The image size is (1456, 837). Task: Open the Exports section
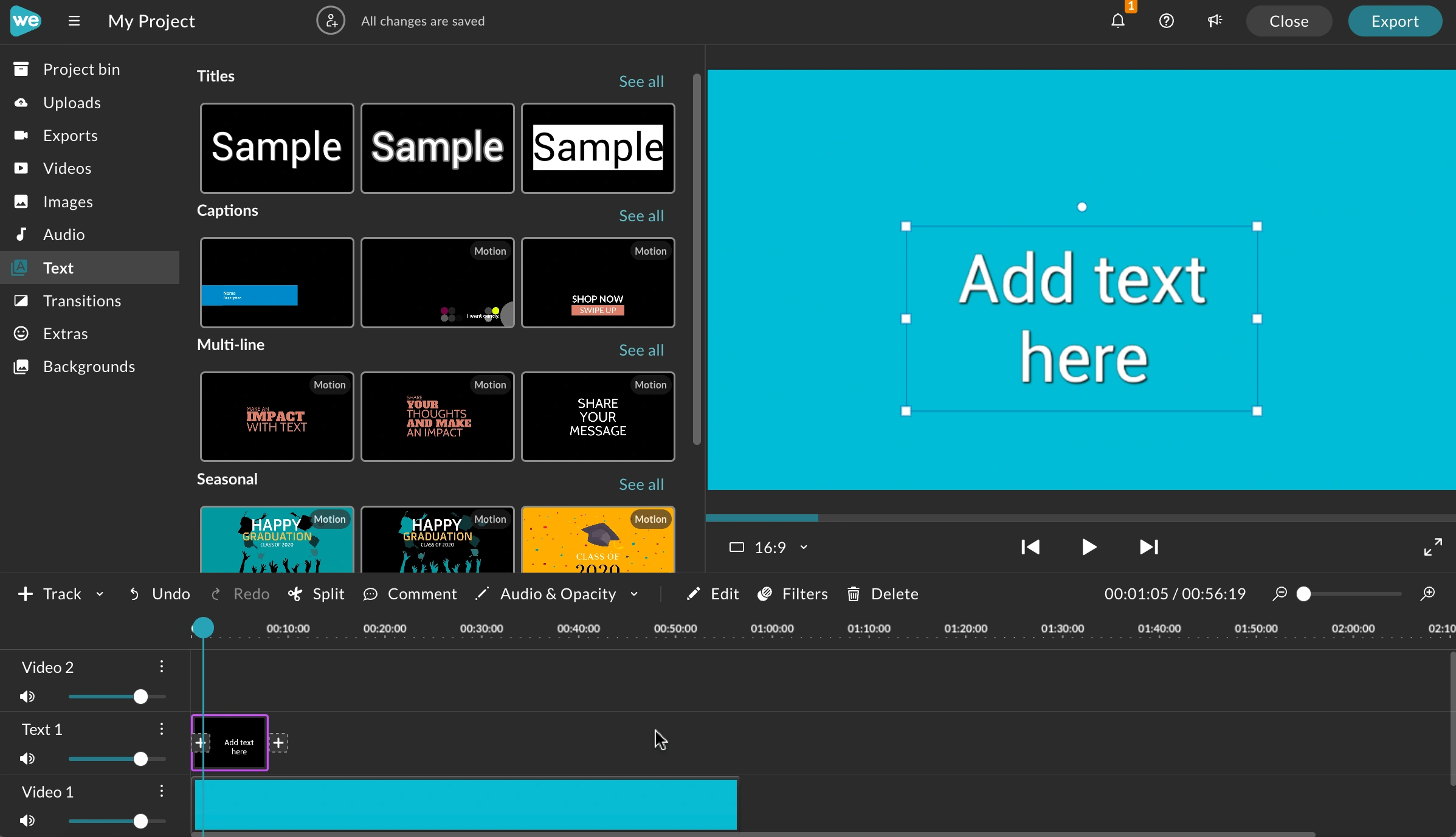[90, 136]
